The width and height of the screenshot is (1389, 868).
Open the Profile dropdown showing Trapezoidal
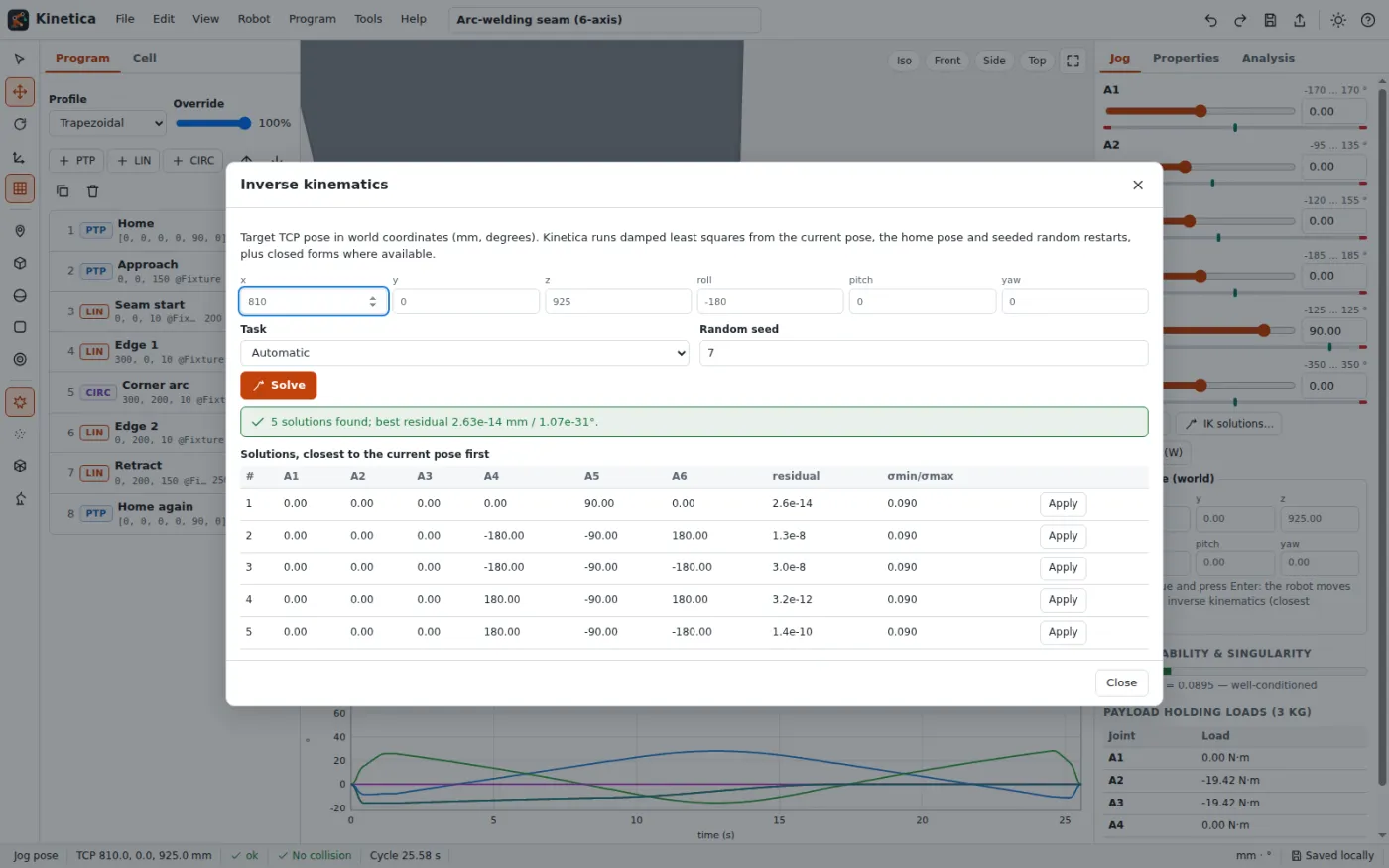tap(107, 123)
